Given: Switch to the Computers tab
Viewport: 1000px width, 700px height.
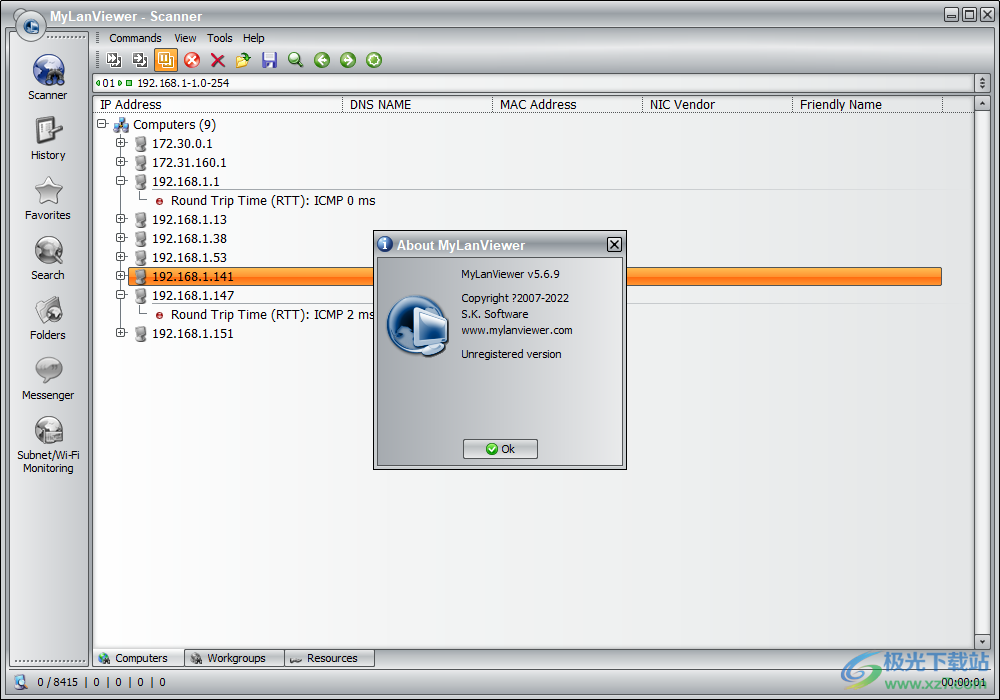Looking at the screenshot, I should (x=139, y=658).
